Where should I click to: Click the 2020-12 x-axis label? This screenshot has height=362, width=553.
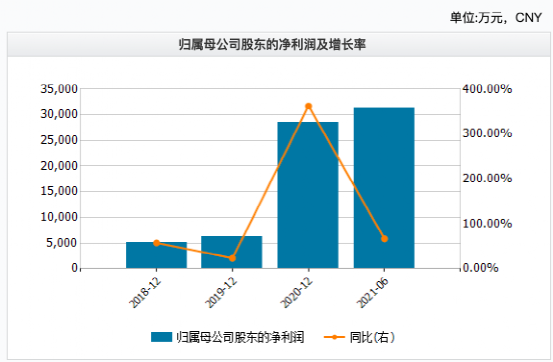297,292
